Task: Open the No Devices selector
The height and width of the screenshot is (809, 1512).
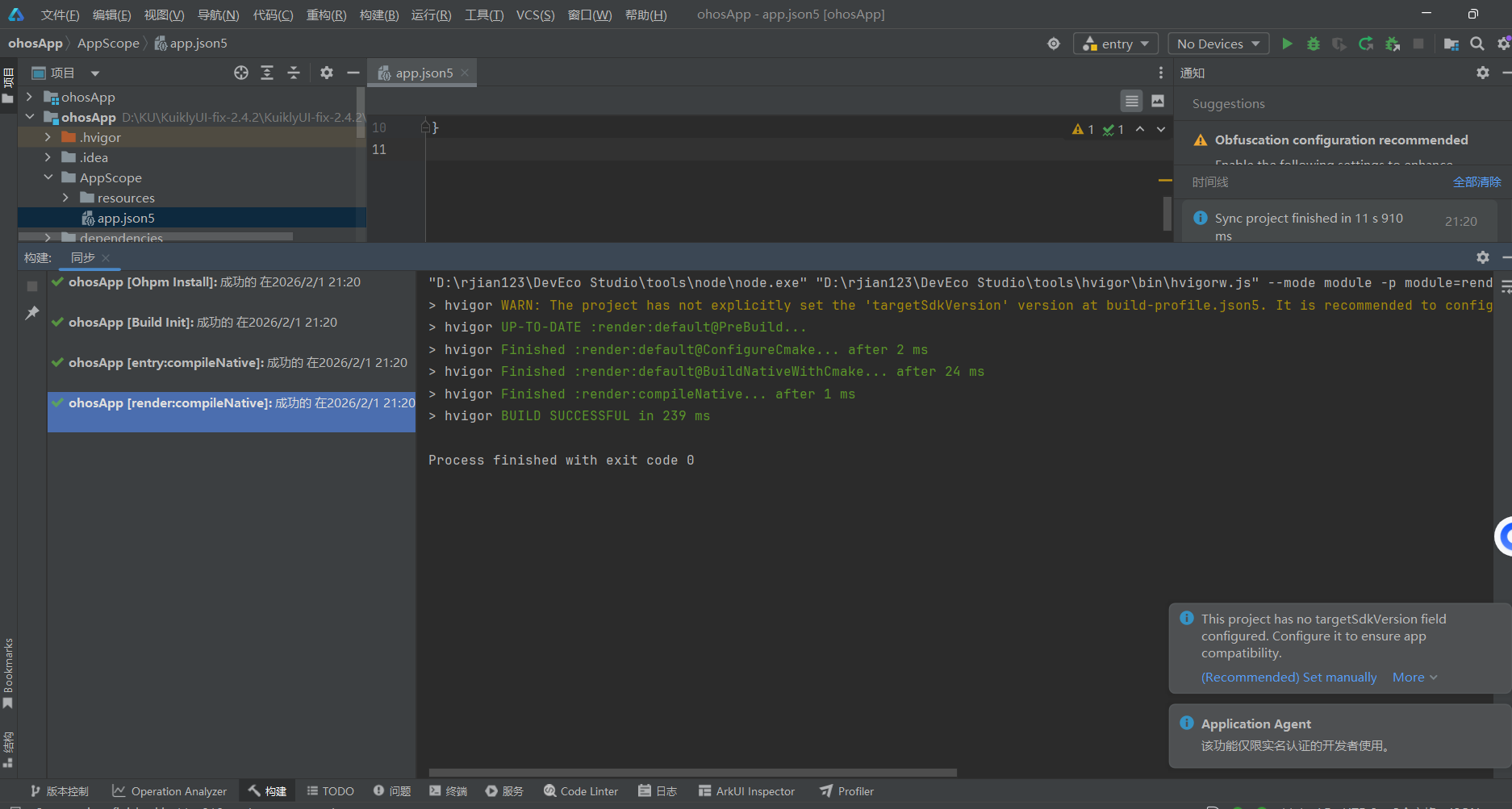Action: (x=1218, y=44)
